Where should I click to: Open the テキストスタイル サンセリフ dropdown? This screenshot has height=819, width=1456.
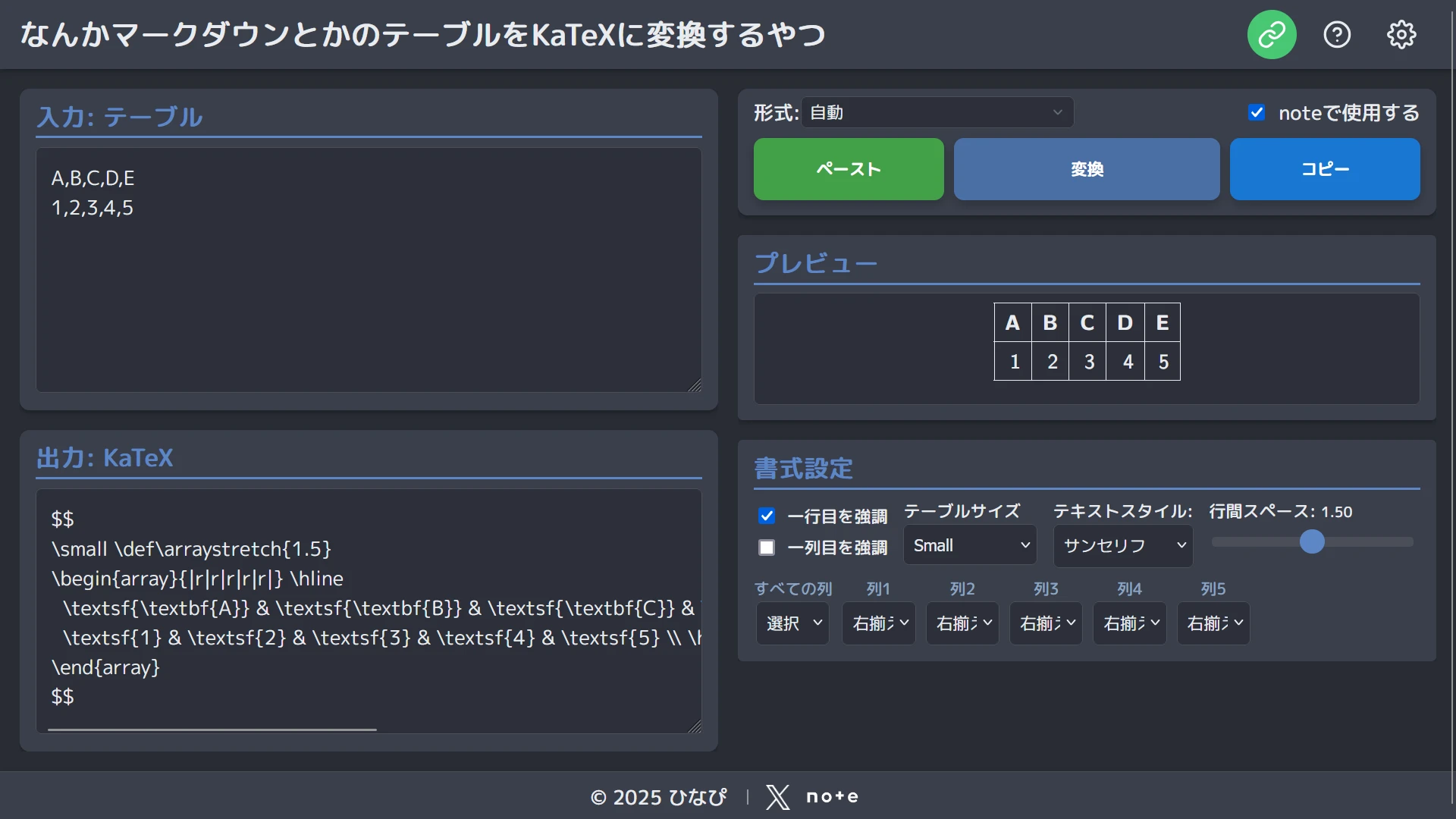1122,545
